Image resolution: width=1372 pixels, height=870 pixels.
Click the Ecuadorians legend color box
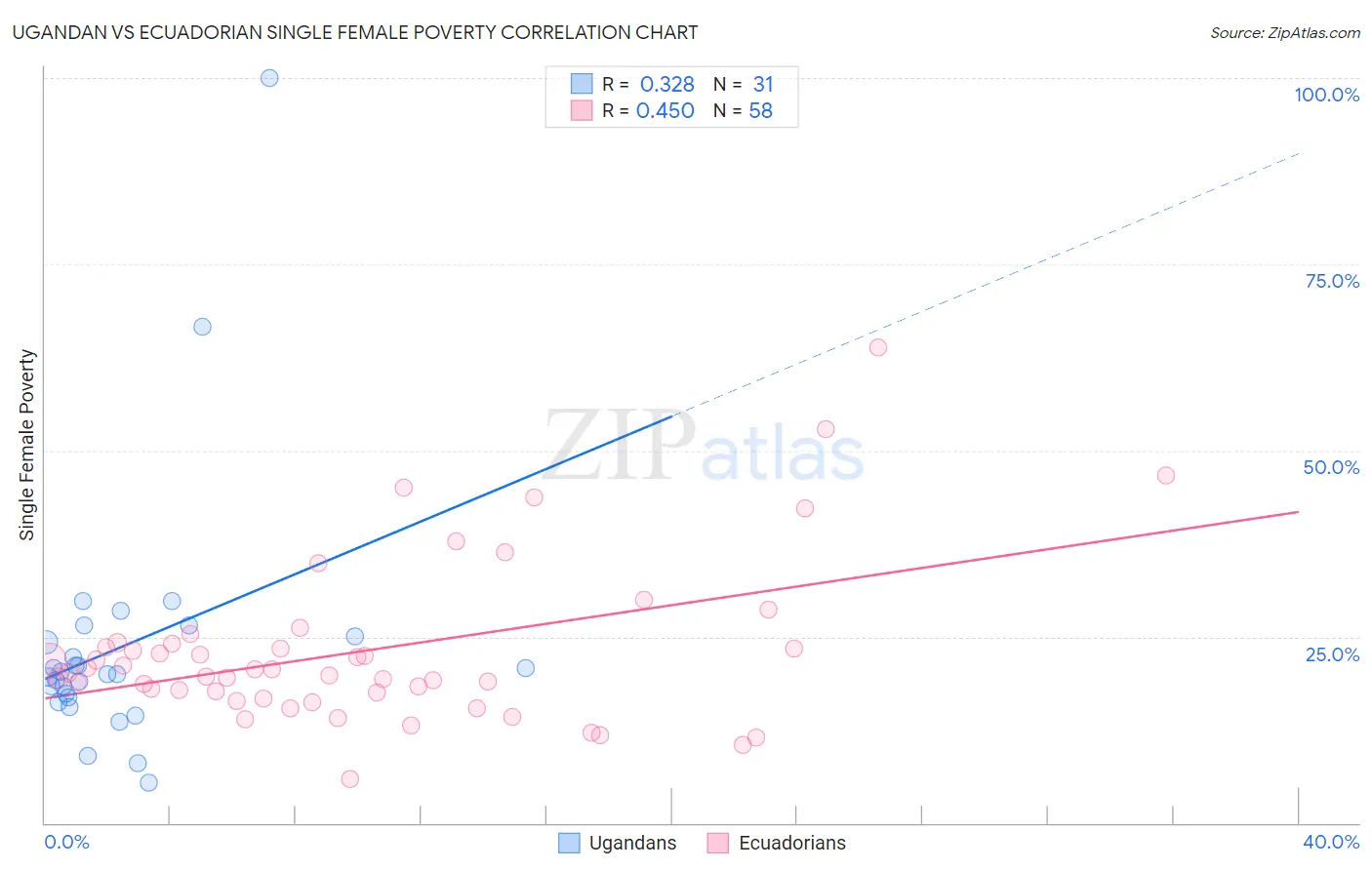pos(718,843)
